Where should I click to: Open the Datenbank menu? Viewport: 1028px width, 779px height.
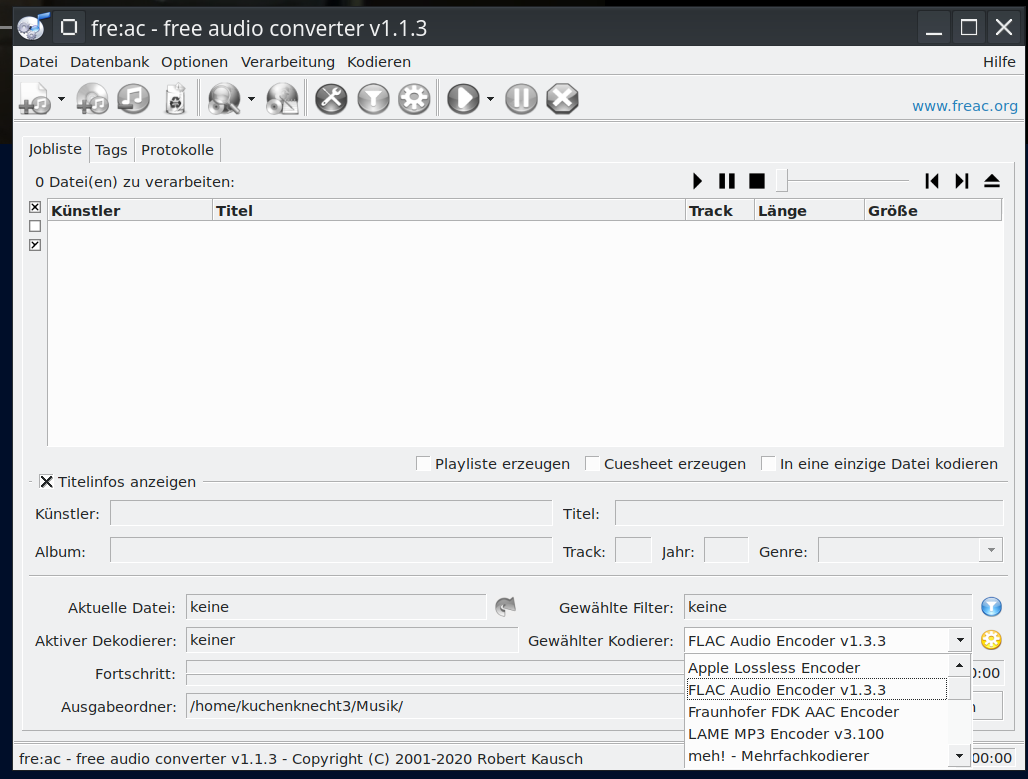pyautogui.click(x=109, y=62)
